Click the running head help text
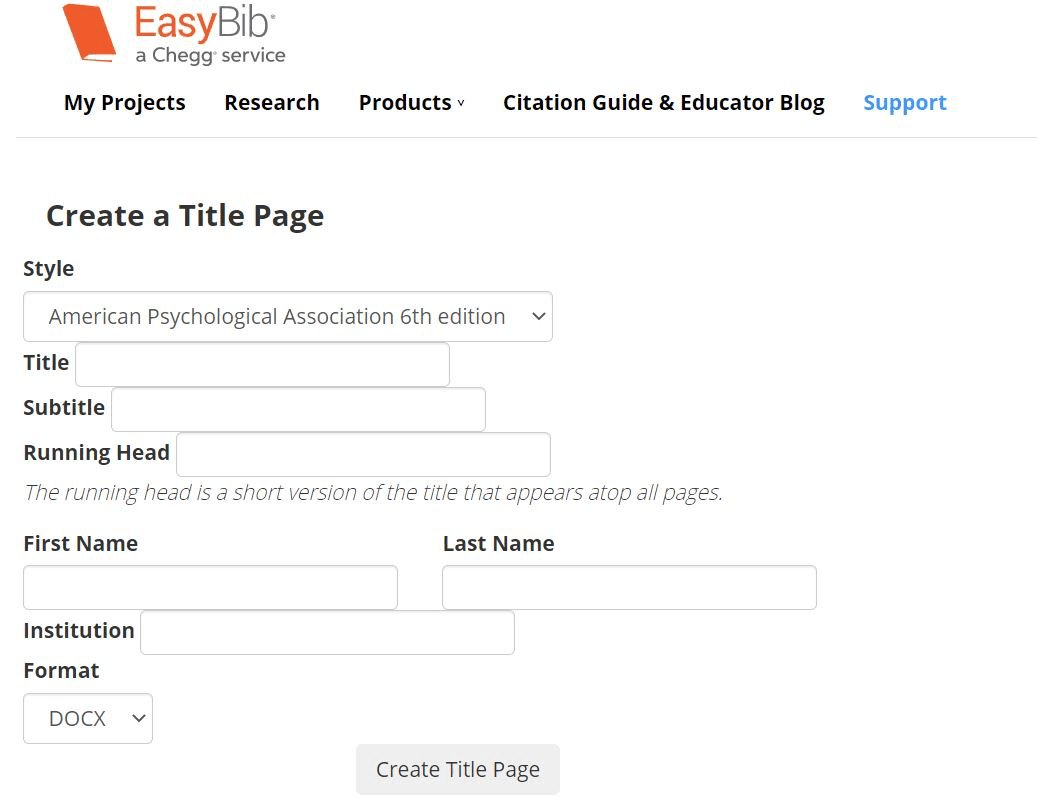This screenshot has width=1037, height=807. tap(373, 493)
